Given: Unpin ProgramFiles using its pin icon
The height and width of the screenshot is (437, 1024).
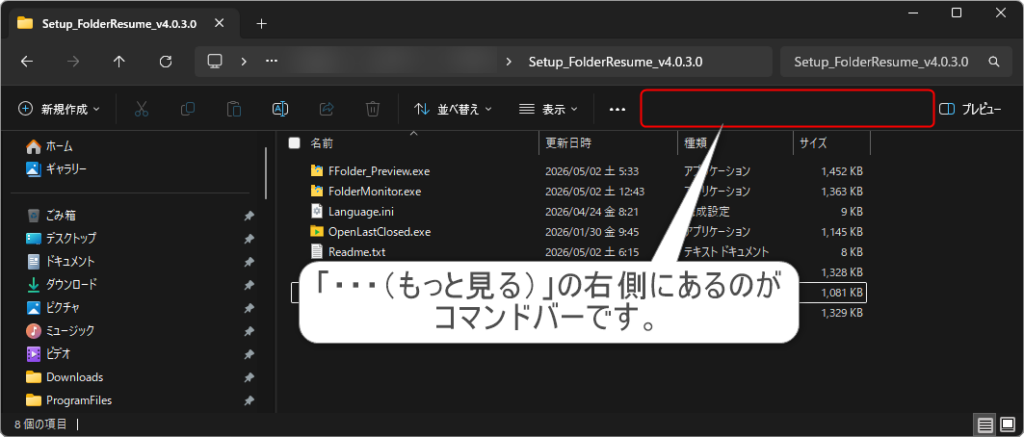Looking at the screenshot, I should [249, 400].
